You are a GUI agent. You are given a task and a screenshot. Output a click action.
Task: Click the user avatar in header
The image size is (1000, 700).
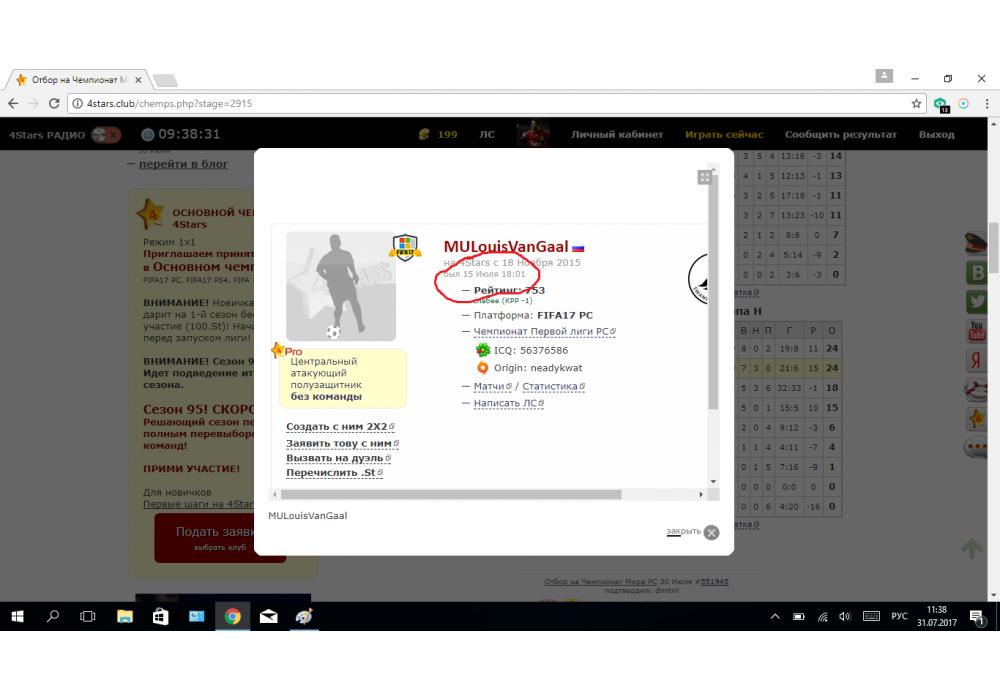tap(533, 134)
